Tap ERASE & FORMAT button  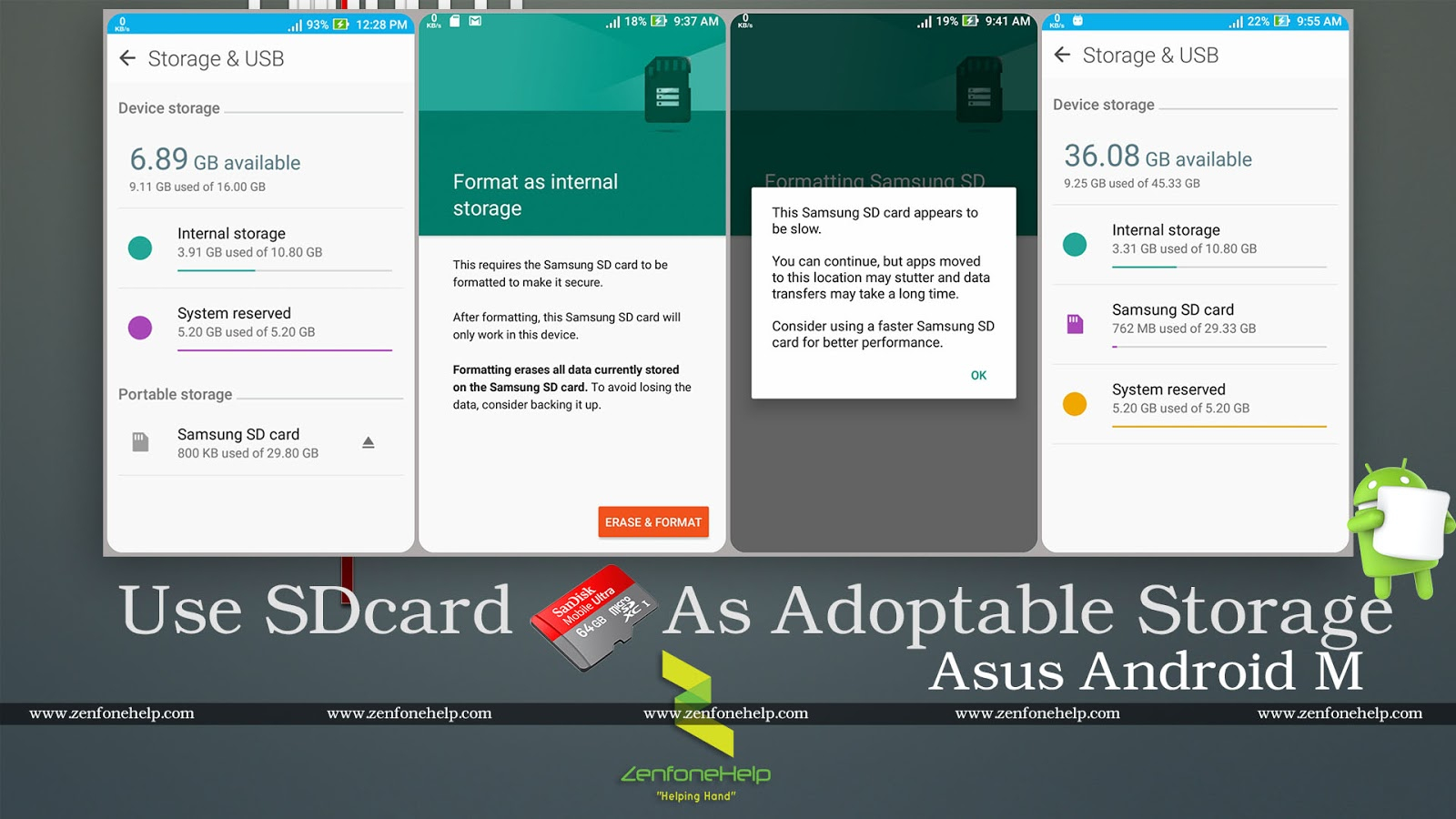[x=653, y=522]
